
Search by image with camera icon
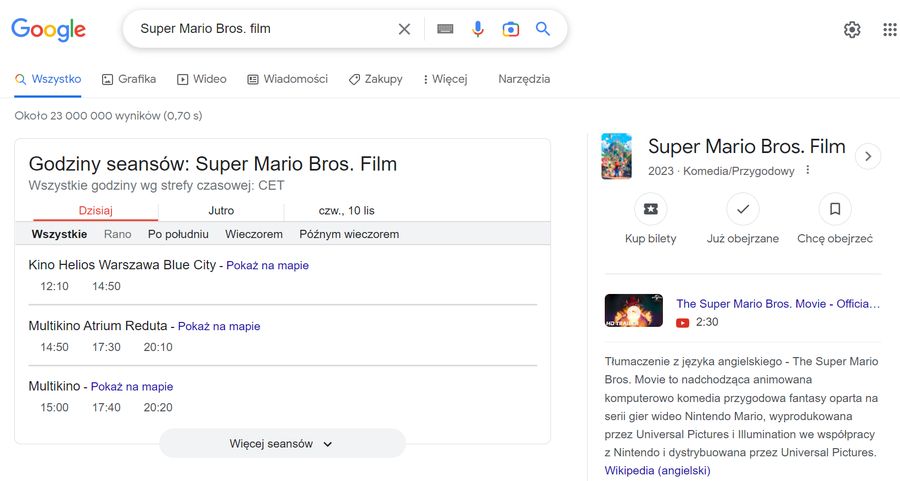click(x=510, y=29)
